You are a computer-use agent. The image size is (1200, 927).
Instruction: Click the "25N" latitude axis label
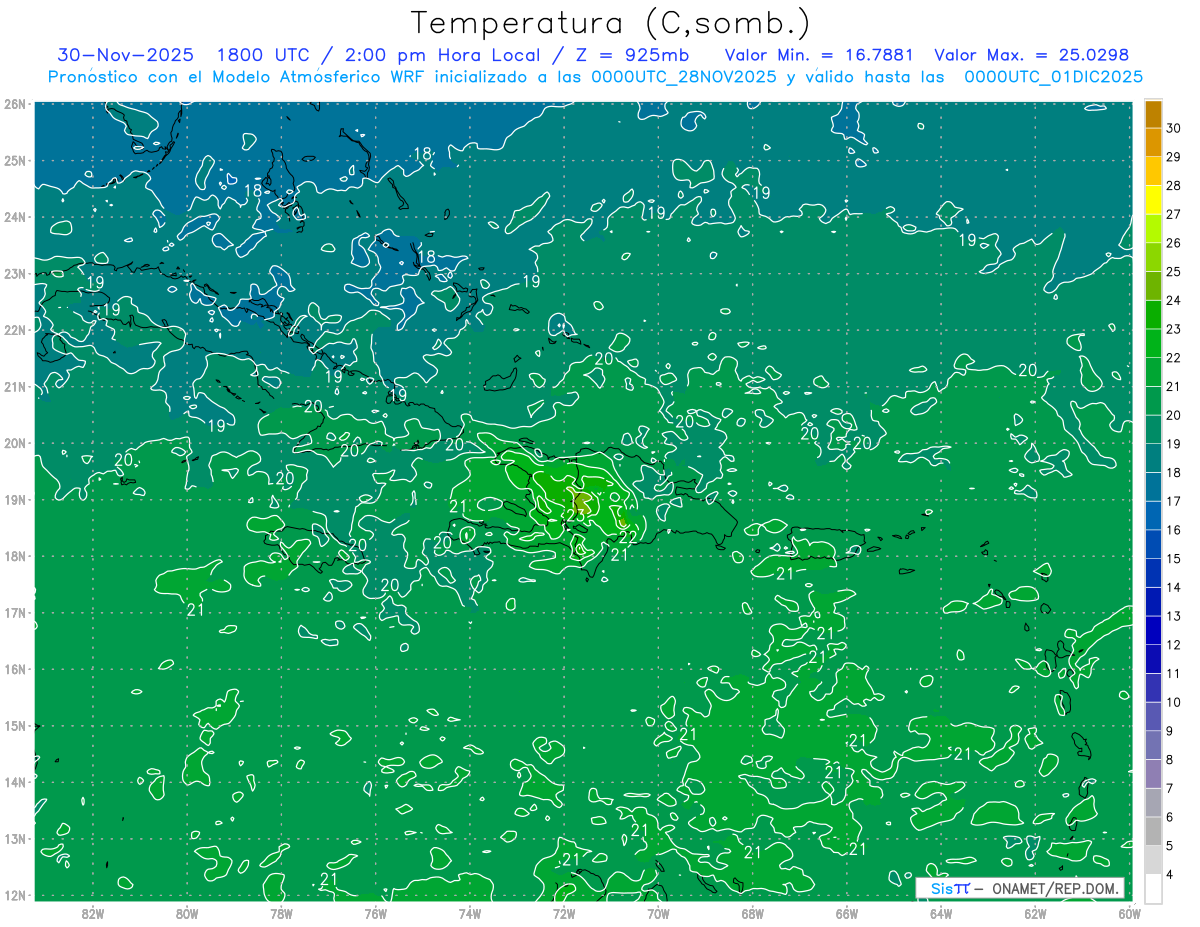pyautogui.click(x=15, y=160)
